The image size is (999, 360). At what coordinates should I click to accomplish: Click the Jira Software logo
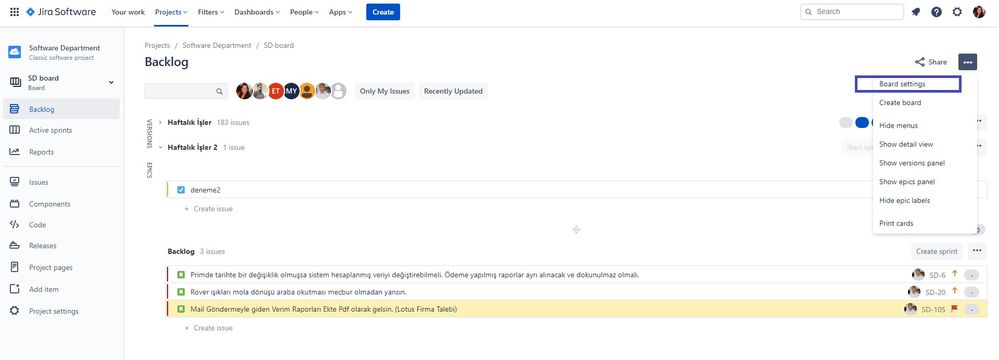click(x=61, y=11)
